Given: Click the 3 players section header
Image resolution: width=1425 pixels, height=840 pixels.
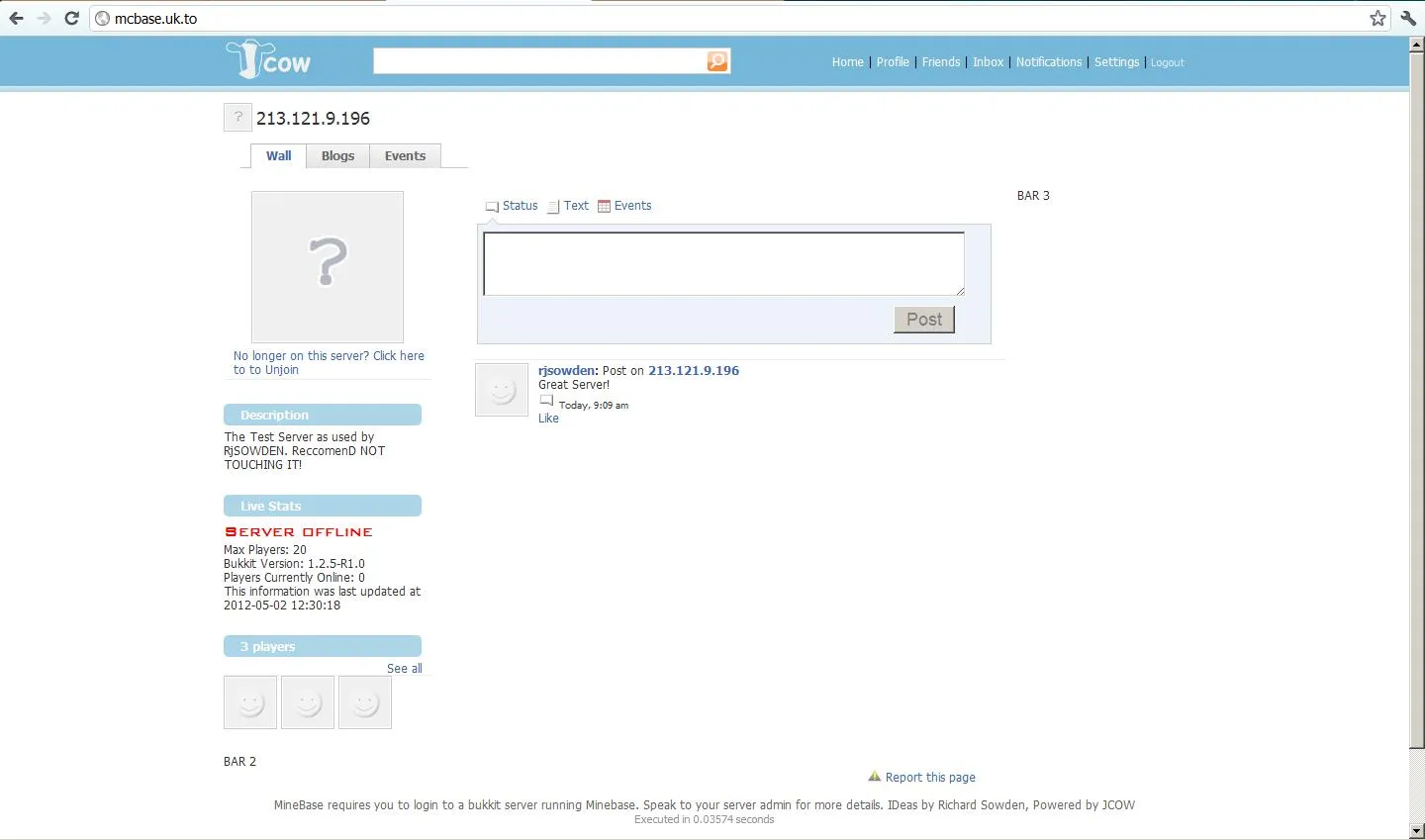Looking at the screenshot, I should pos(323,646).
